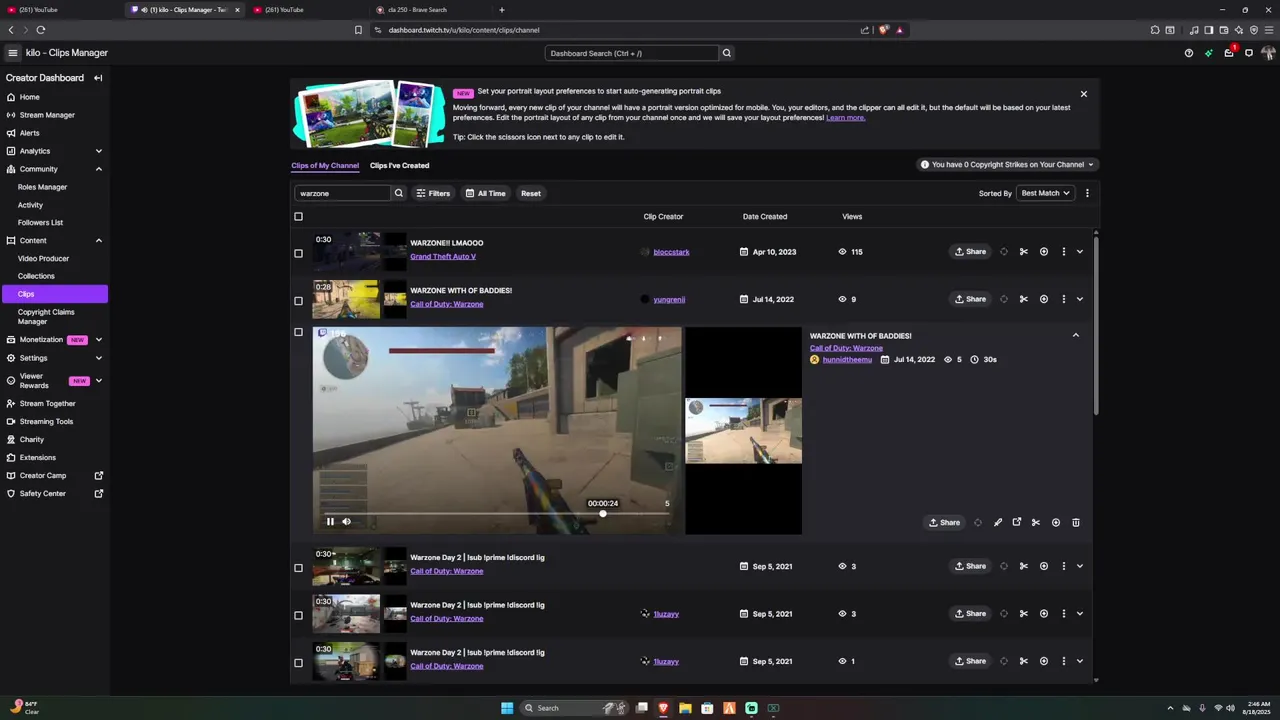Check the yungrenji WARZONE WITH BADDIES! clip checkbox

tap(298, 300)
